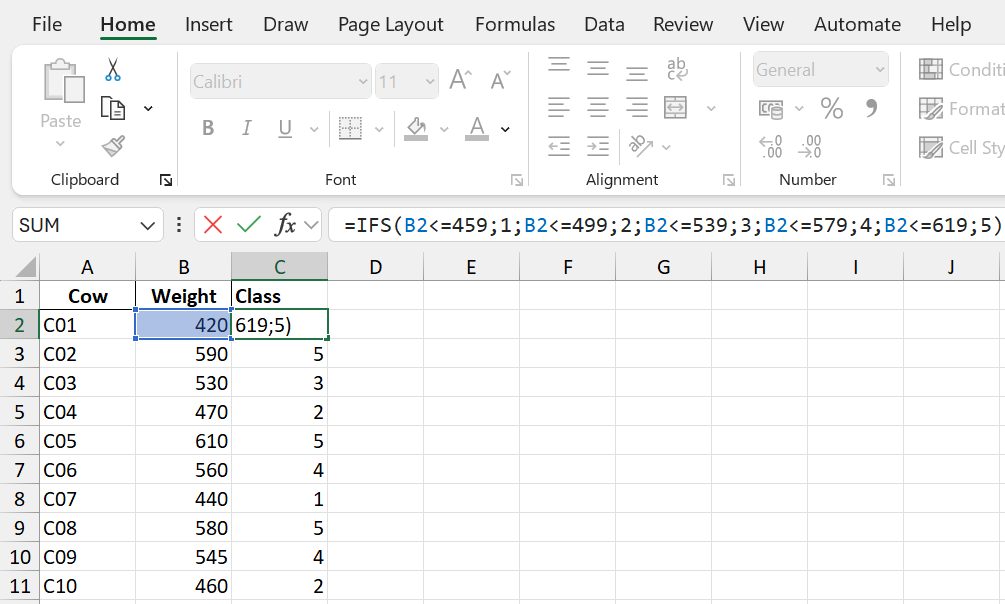Toggle Wrap Text option
This screenshot has width=1005, height=604.
tap(677, 69)
